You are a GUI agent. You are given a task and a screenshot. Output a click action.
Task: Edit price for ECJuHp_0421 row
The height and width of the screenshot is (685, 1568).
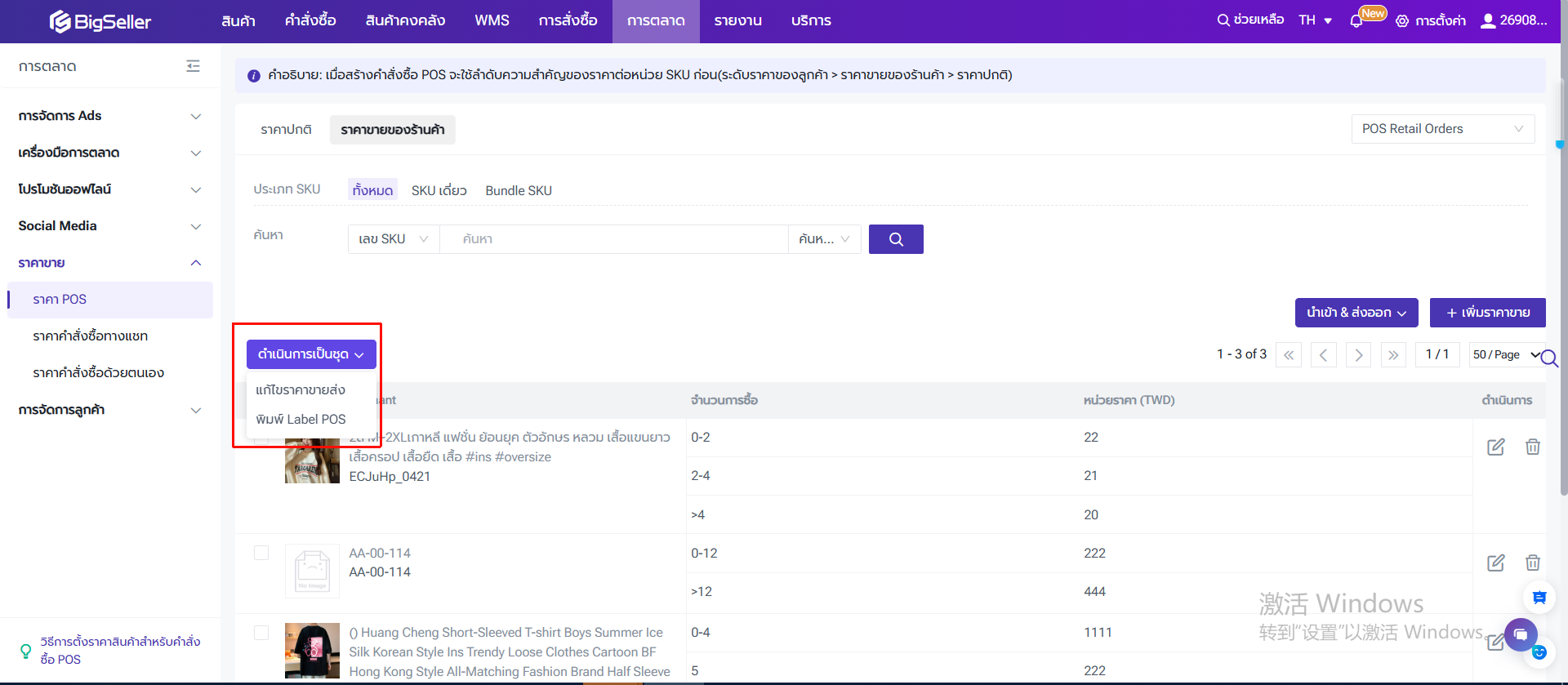point(1495,447)
